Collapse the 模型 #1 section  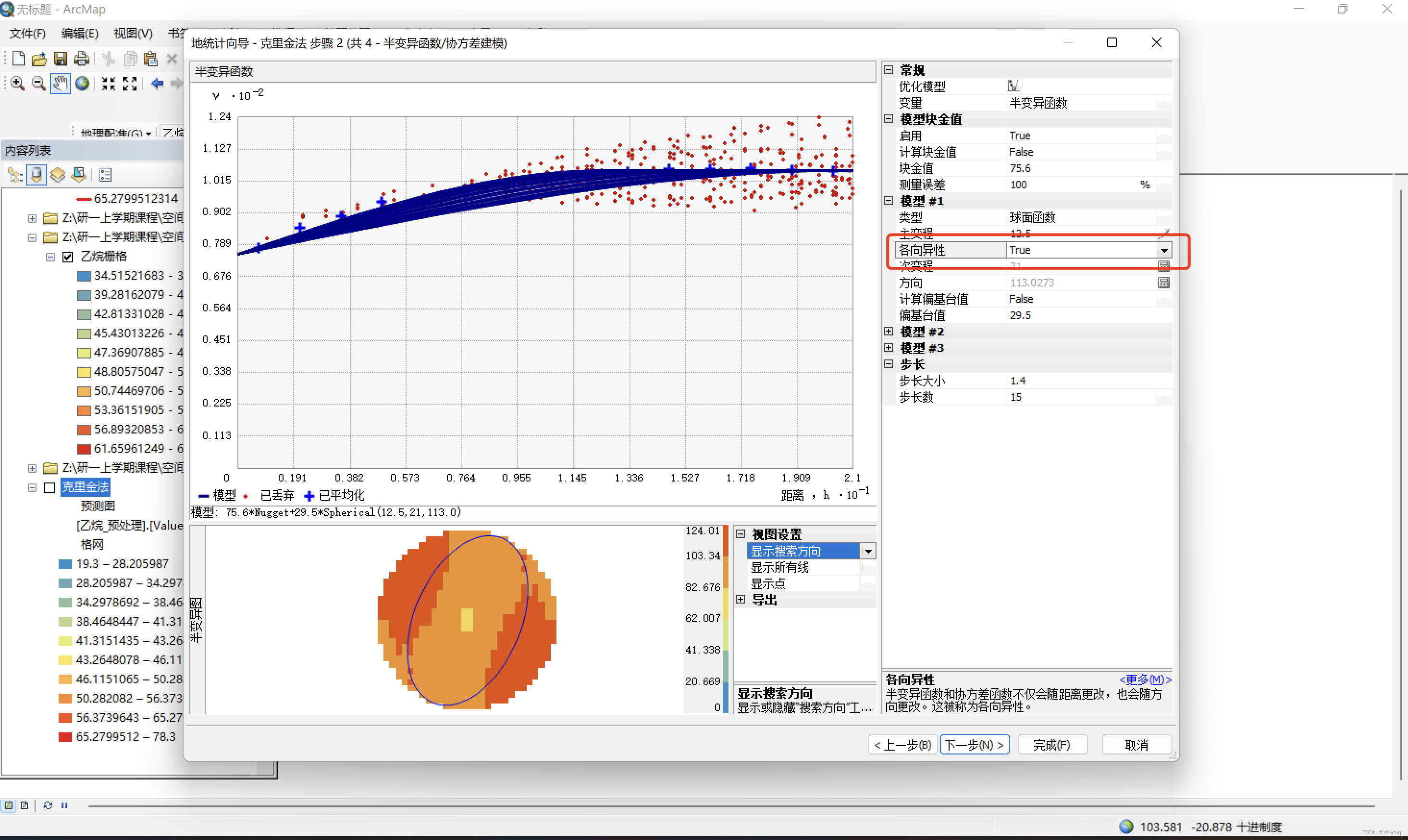point(889,200)
